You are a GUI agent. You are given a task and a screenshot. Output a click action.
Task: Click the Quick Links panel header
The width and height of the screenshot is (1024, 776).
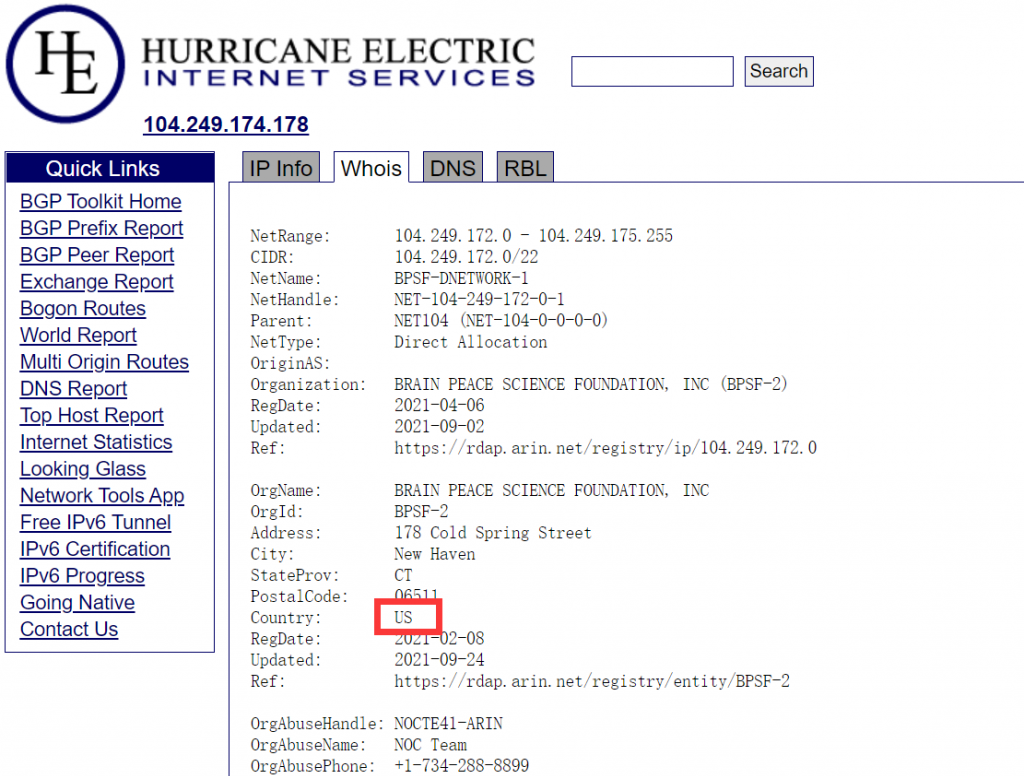[110, 168]
